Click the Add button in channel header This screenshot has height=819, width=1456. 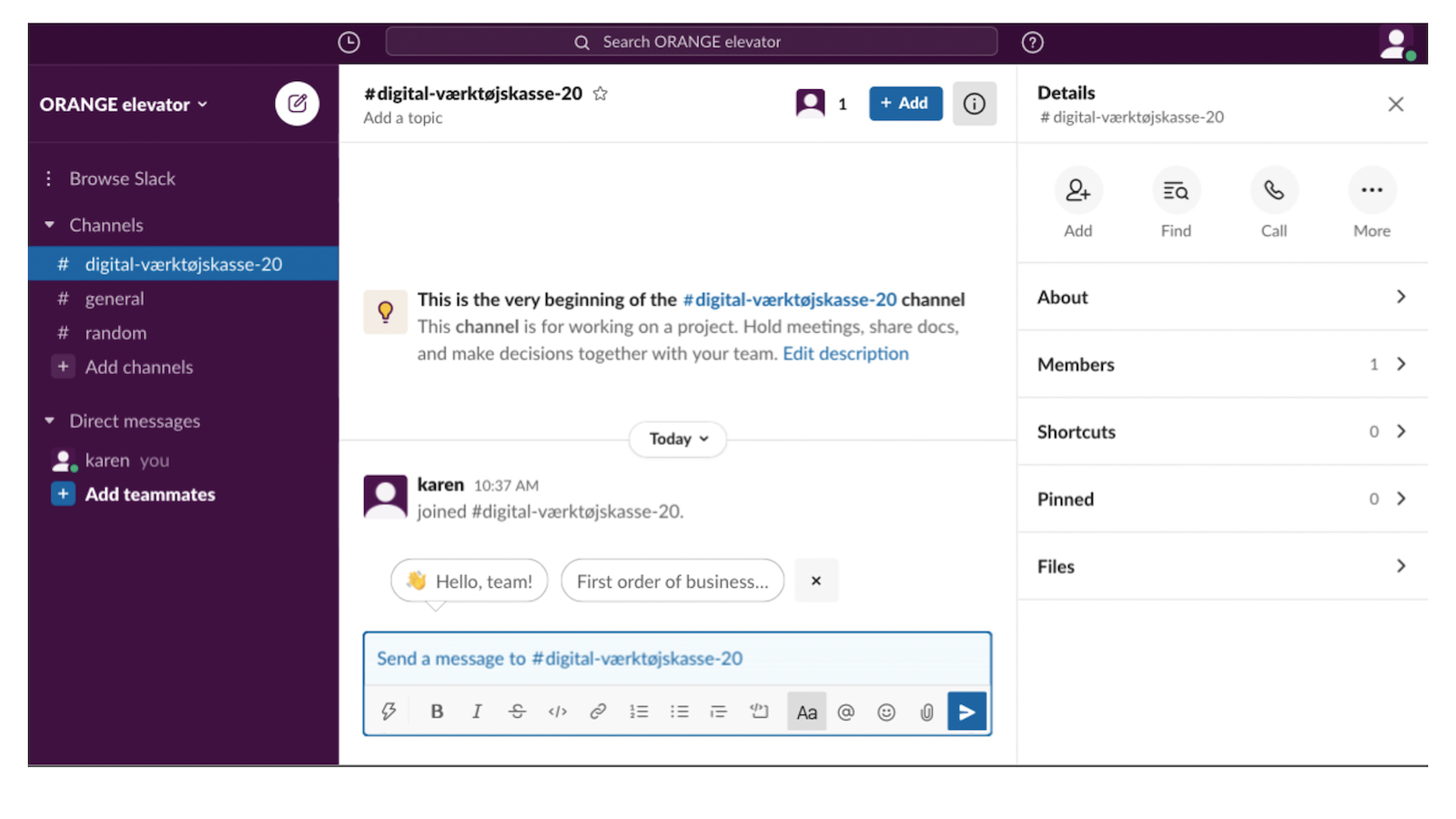pyautogui.click(x=905, y=103)
